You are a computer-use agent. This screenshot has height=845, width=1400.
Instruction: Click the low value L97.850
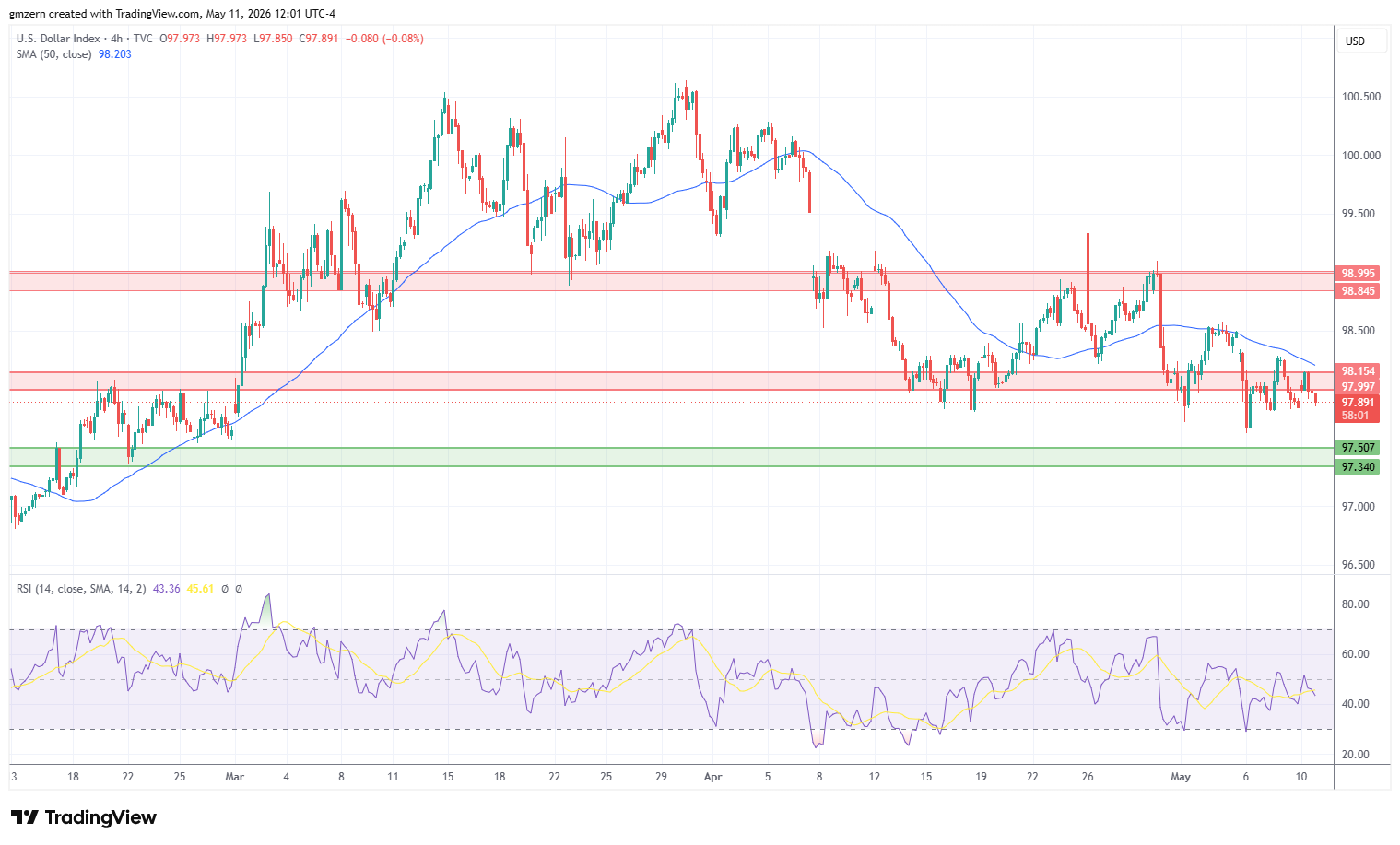274,39
